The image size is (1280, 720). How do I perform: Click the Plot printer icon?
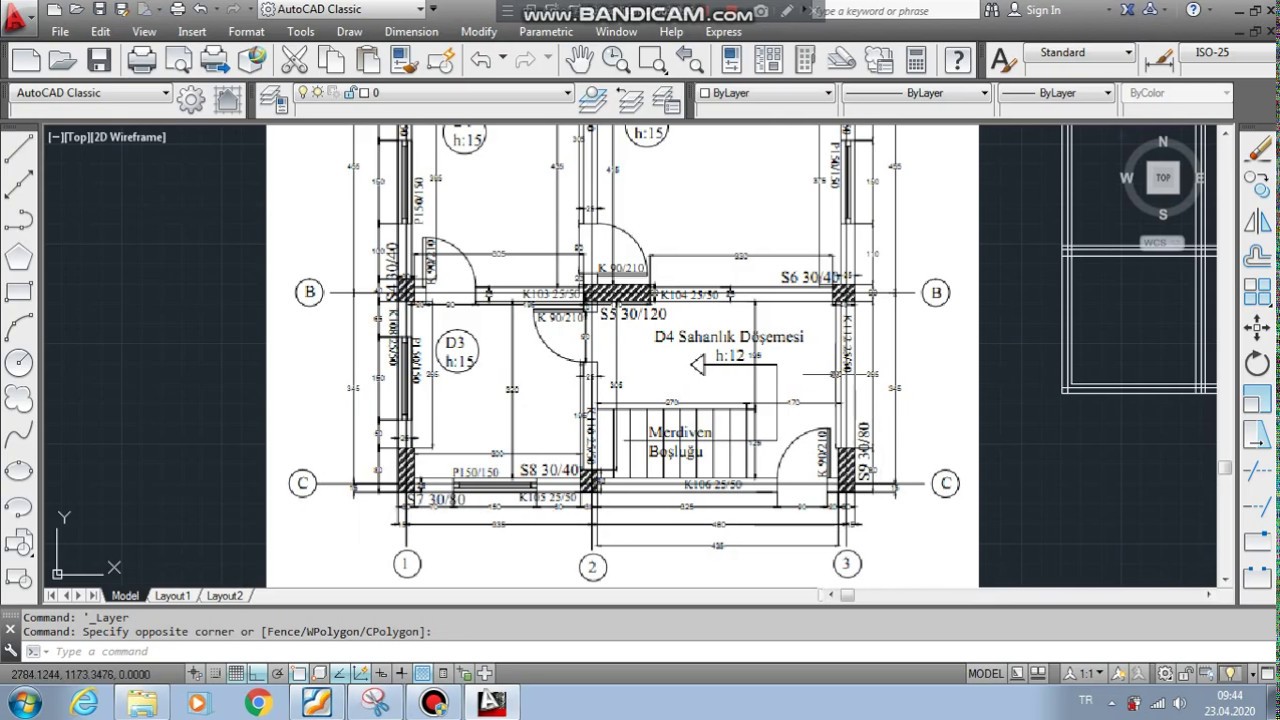(142, 60)
